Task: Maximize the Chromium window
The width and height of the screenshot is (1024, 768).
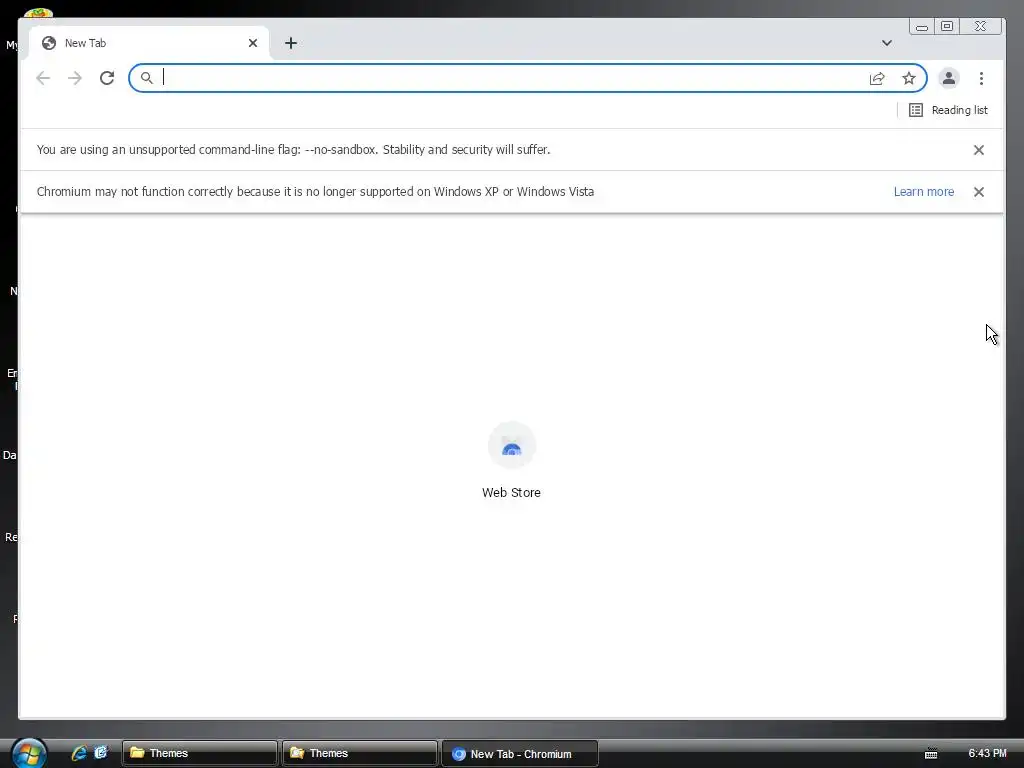Action: pyautogui.click(x=947, y=26)
